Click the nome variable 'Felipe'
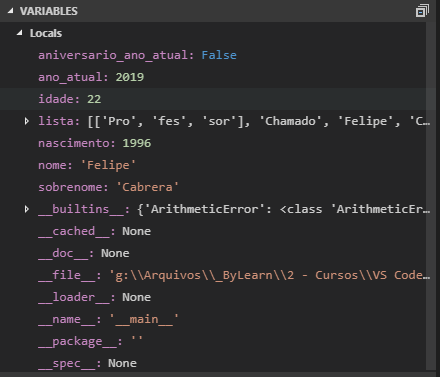 coord(213,165)
